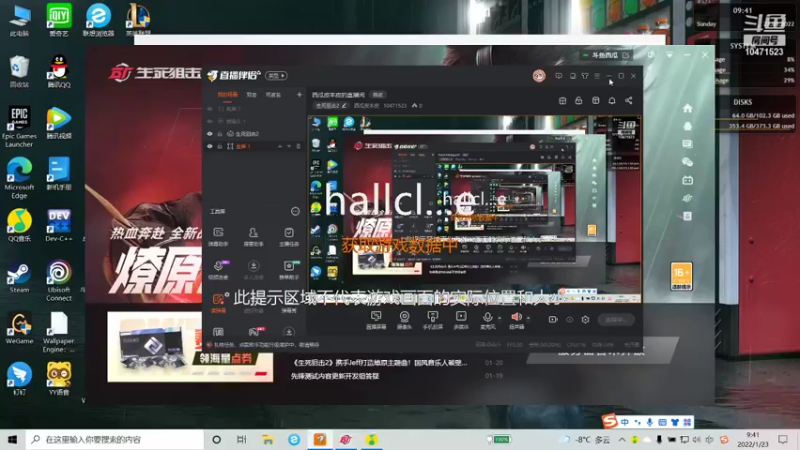Click the icon between lock and bell
Image resolution: width=800 pixels, height=450 pixels.
[x=595, y=101]
